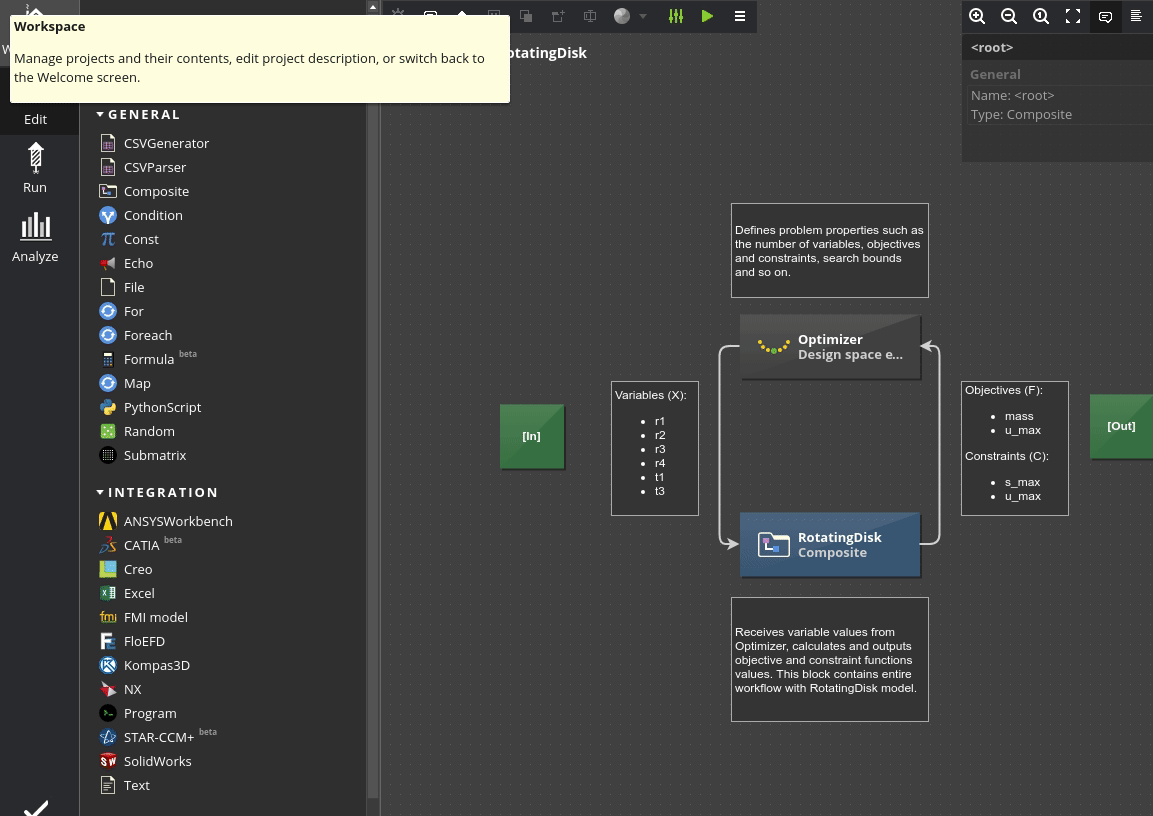The image size is (1153, 816).
Task: Fit the workflow to the screen
Action: click(x=1073, y=16)
